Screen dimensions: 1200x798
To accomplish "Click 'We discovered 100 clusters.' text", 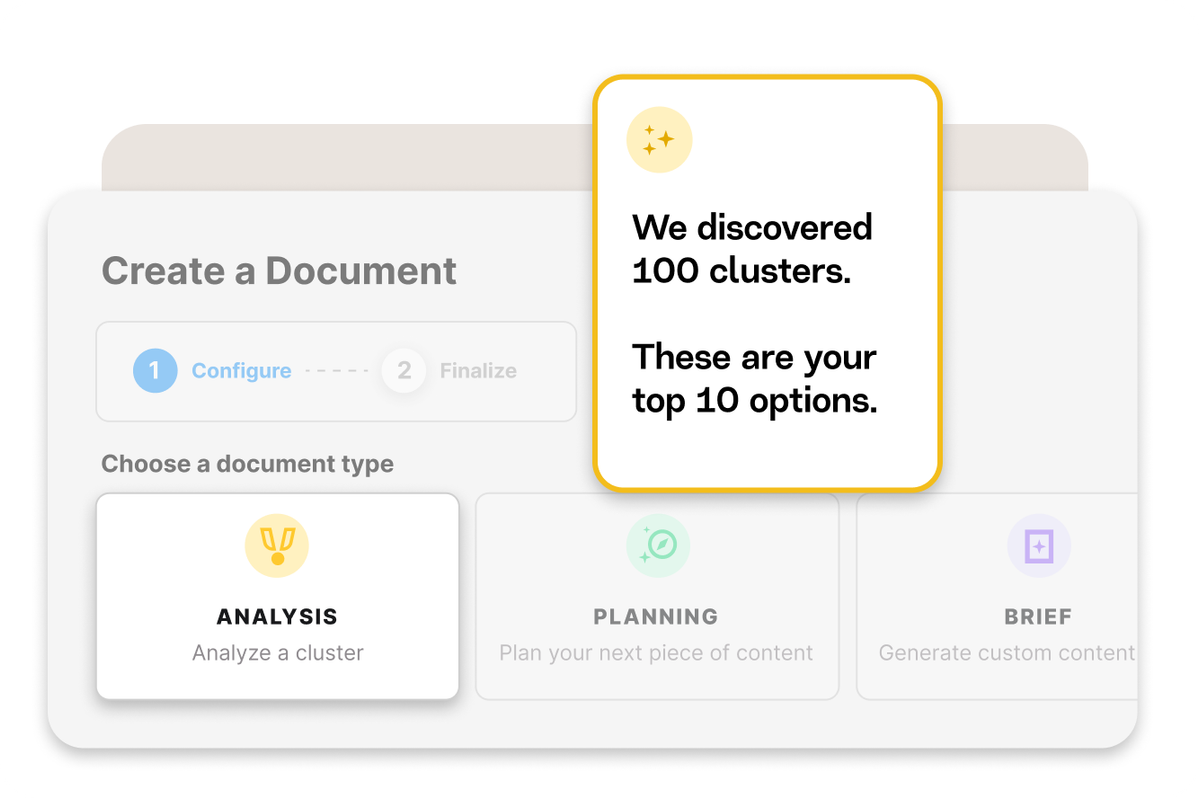I will pos(752,249).
